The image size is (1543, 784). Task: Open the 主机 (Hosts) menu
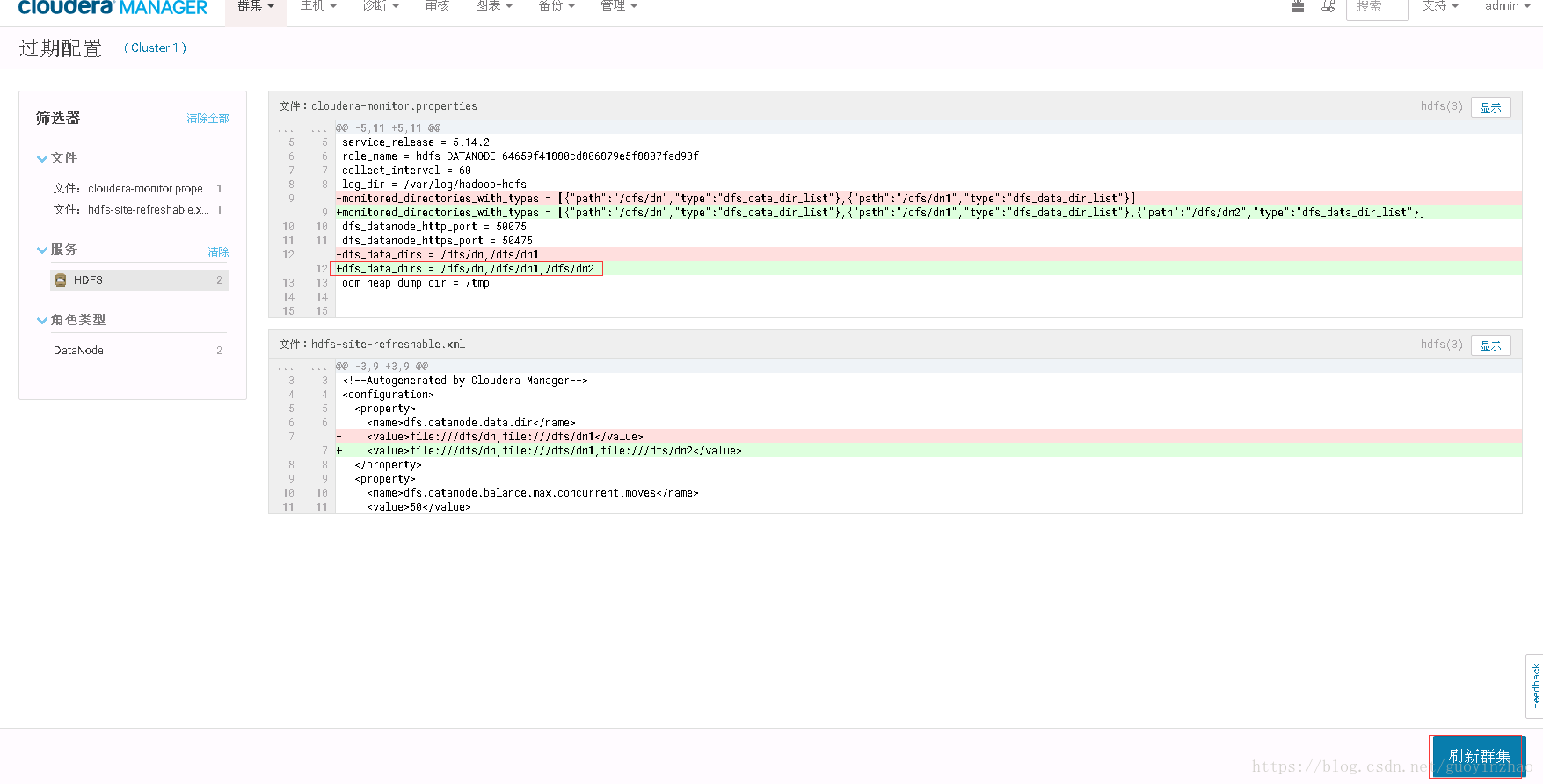point(318,6)
